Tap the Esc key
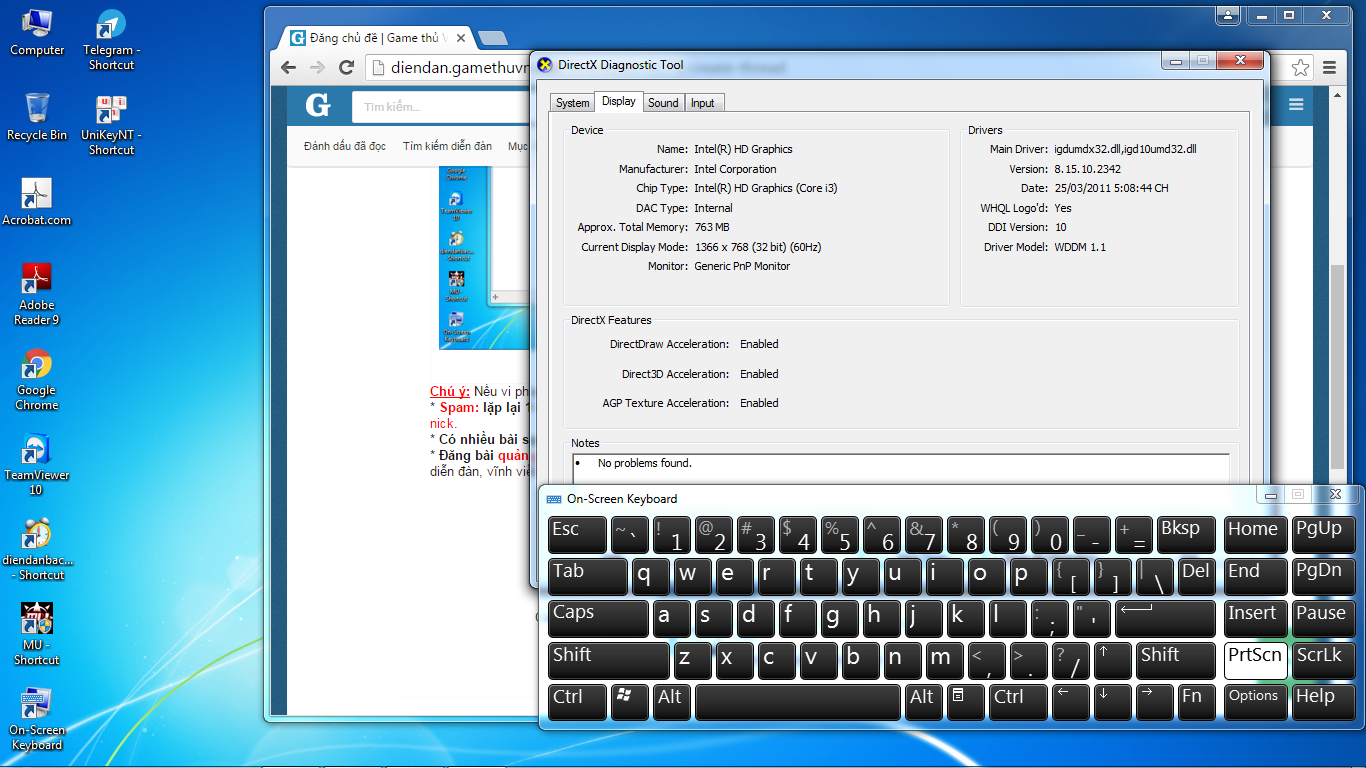 577,533
